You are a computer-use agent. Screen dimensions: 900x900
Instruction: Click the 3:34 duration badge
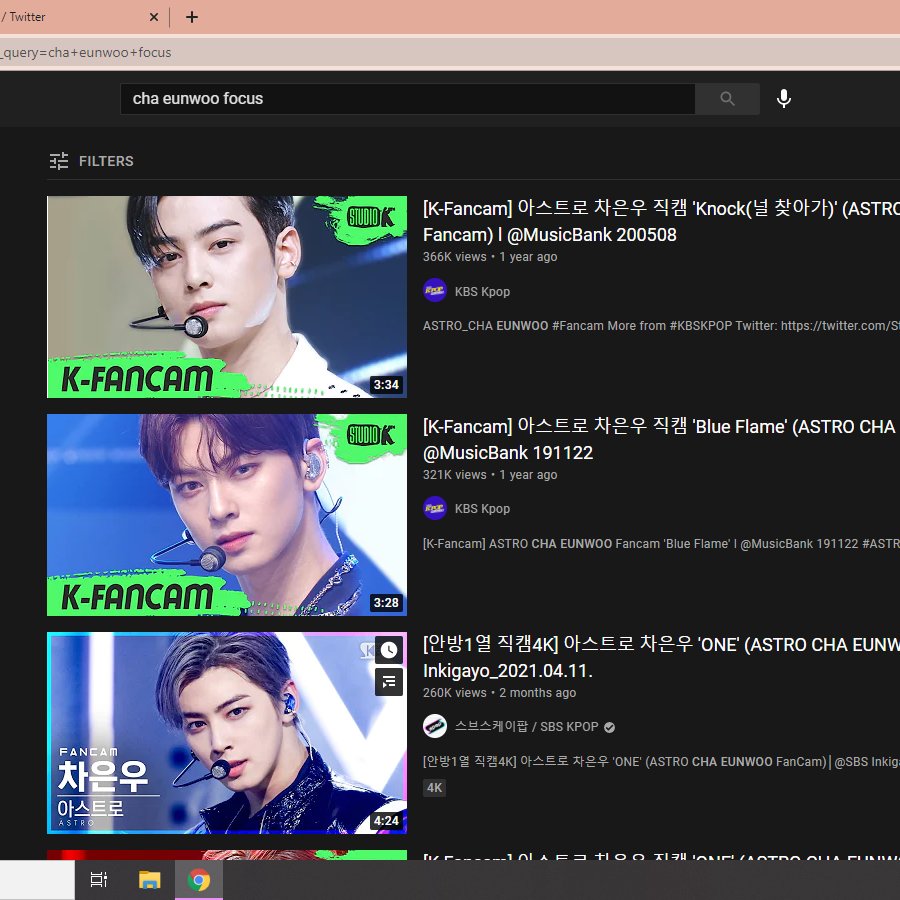[386, 385]
